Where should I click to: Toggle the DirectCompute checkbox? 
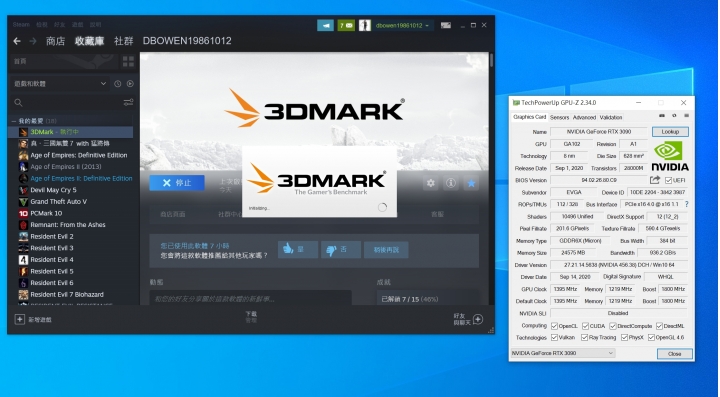tap(613, 326)
